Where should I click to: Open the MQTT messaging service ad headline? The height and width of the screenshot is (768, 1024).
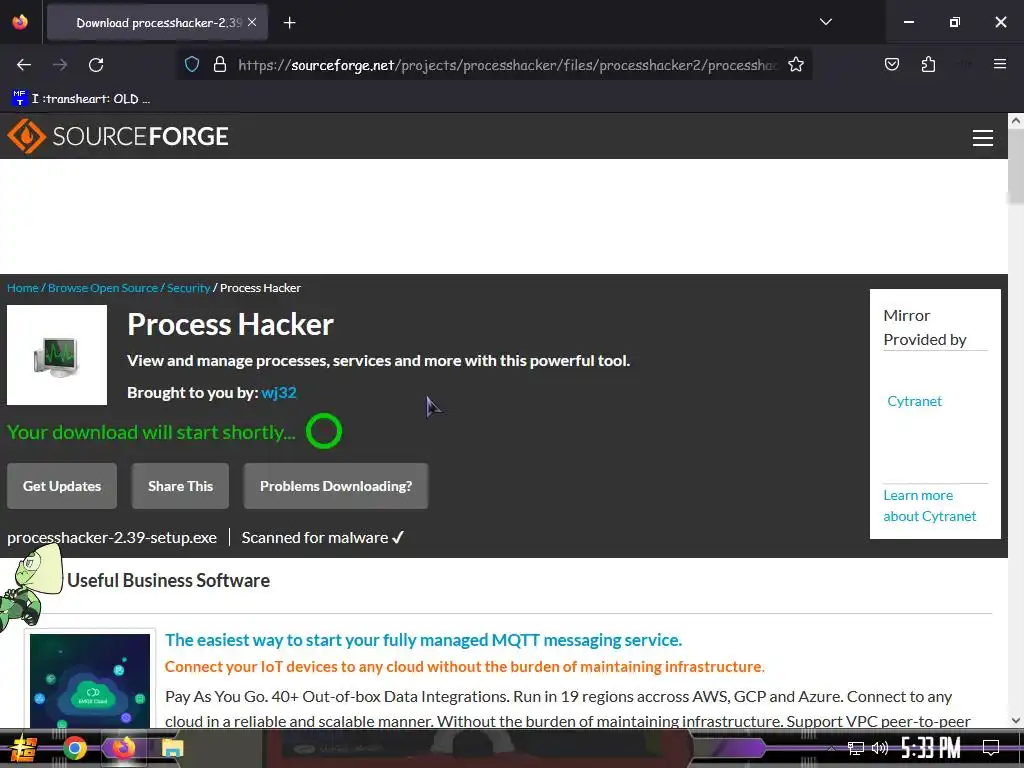tap(423, 640)
